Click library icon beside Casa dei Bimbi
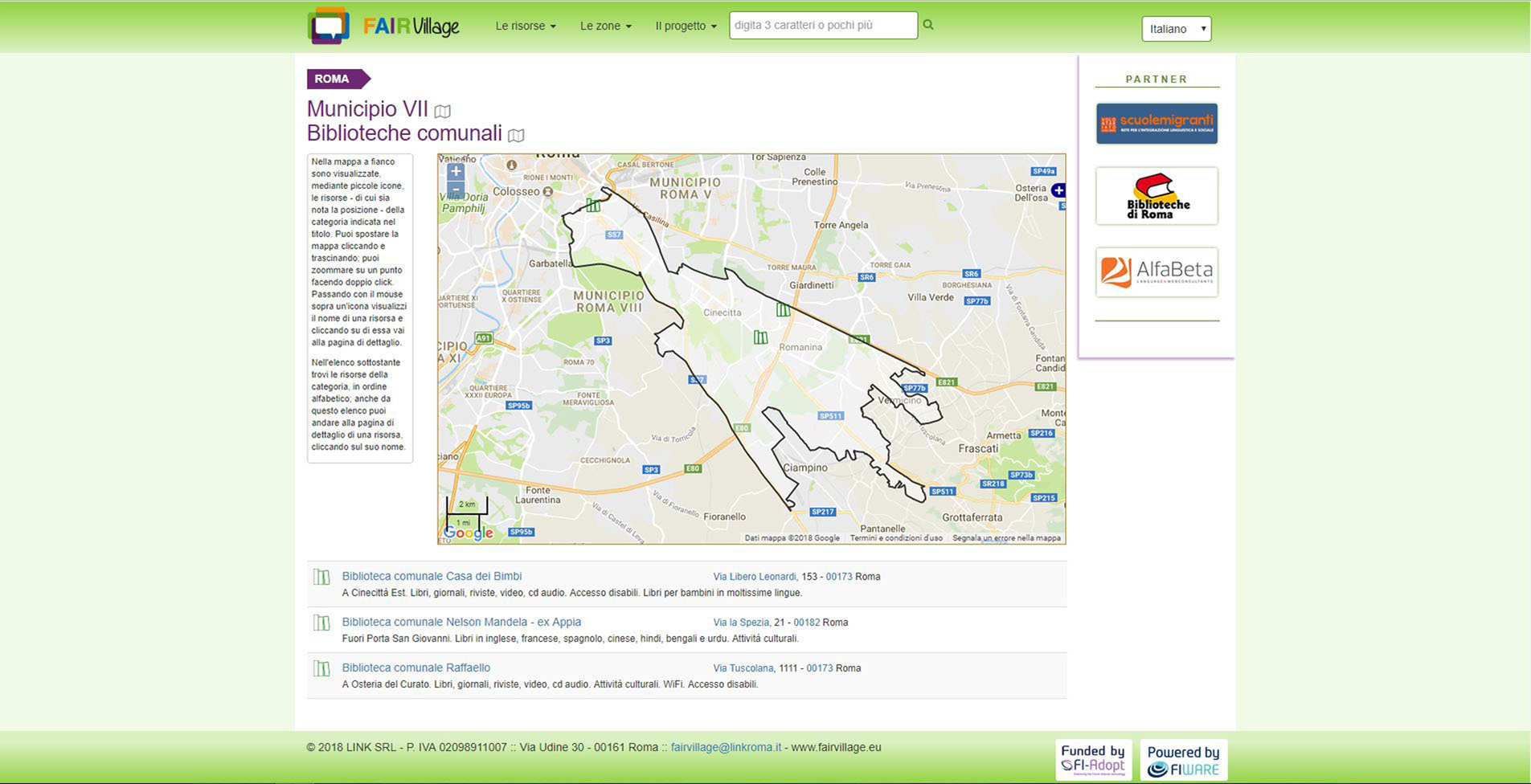The image size is (1531, 784). (321, 577)
